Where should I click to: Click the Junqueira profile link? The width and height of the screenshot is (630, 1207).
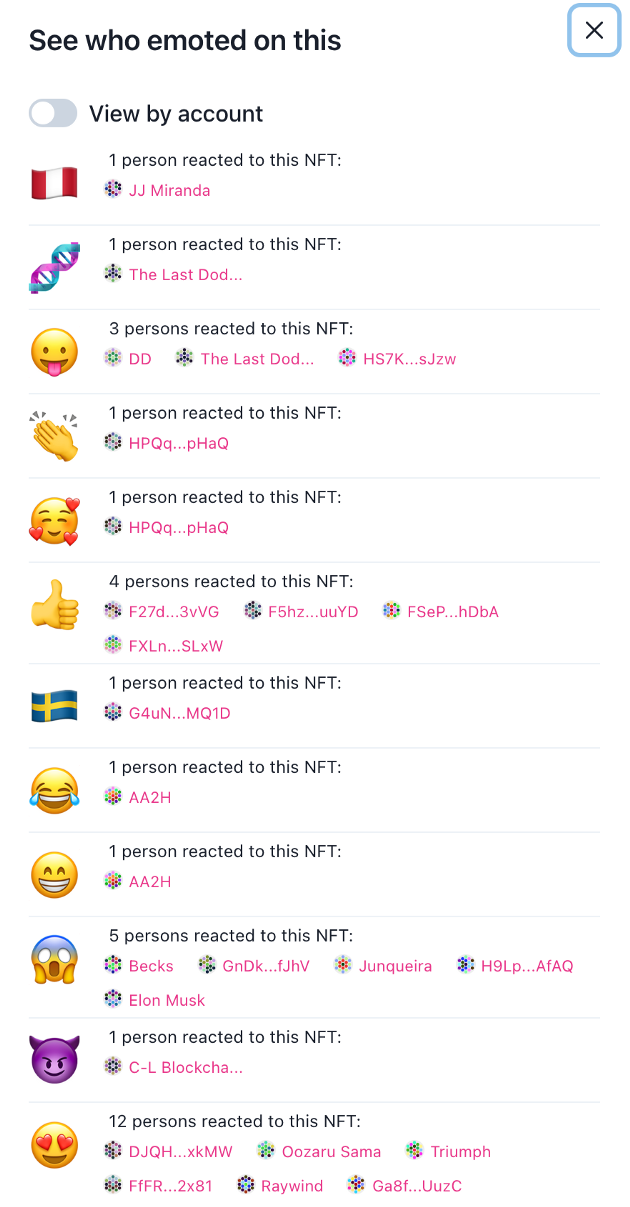tap(398, 966)
